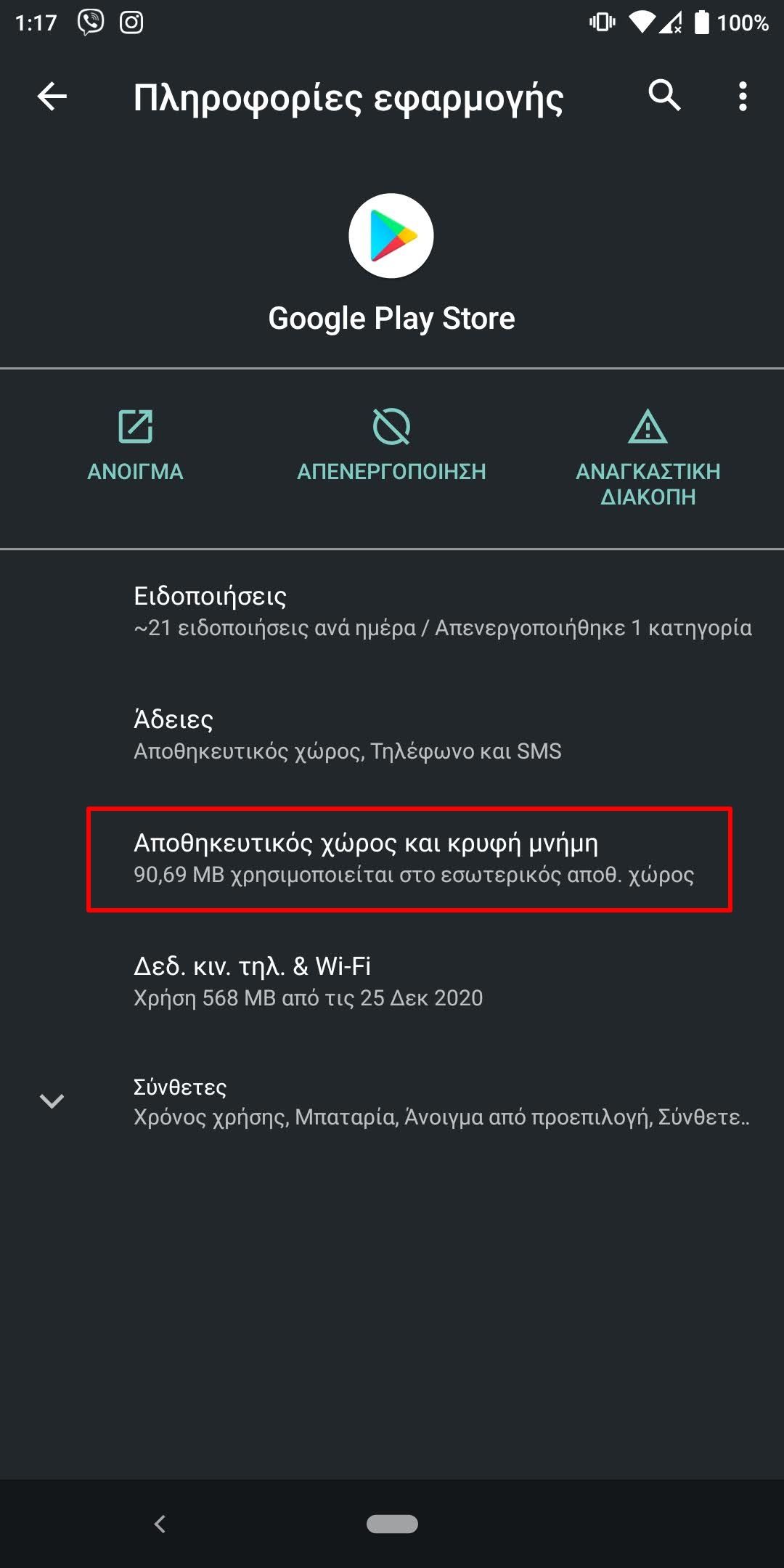Tap the Viber icon in status bar
This screenshot has height=1568, width=784.
91,23
